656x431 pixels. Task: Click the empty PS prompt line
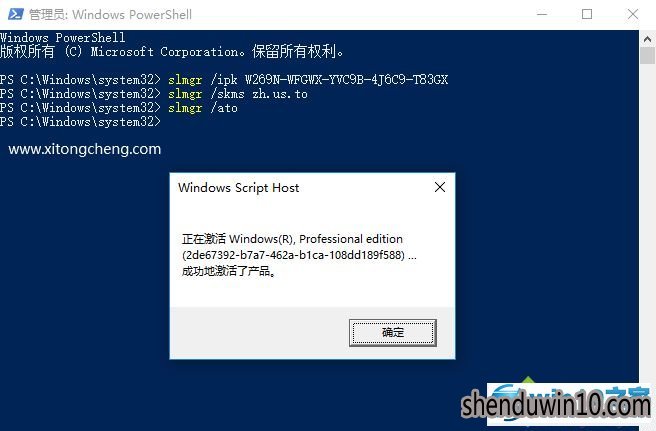click(x=80, y=122)
